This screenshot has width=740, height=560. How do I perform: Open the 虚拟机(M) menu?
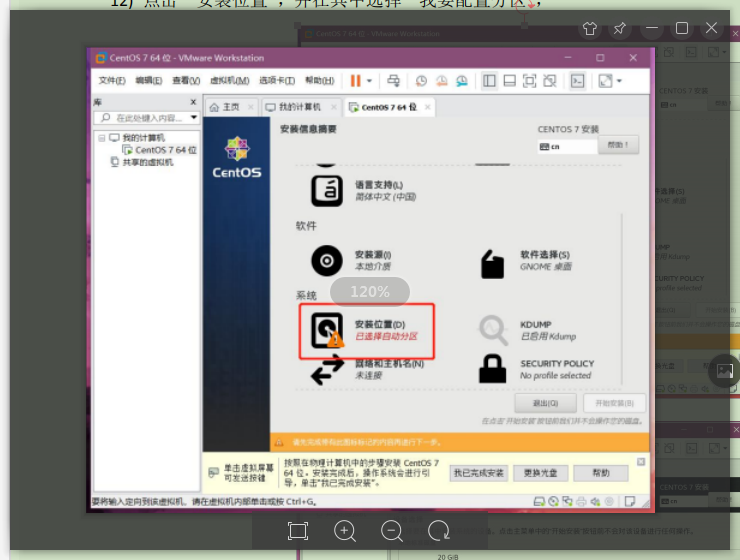[229, 81]
